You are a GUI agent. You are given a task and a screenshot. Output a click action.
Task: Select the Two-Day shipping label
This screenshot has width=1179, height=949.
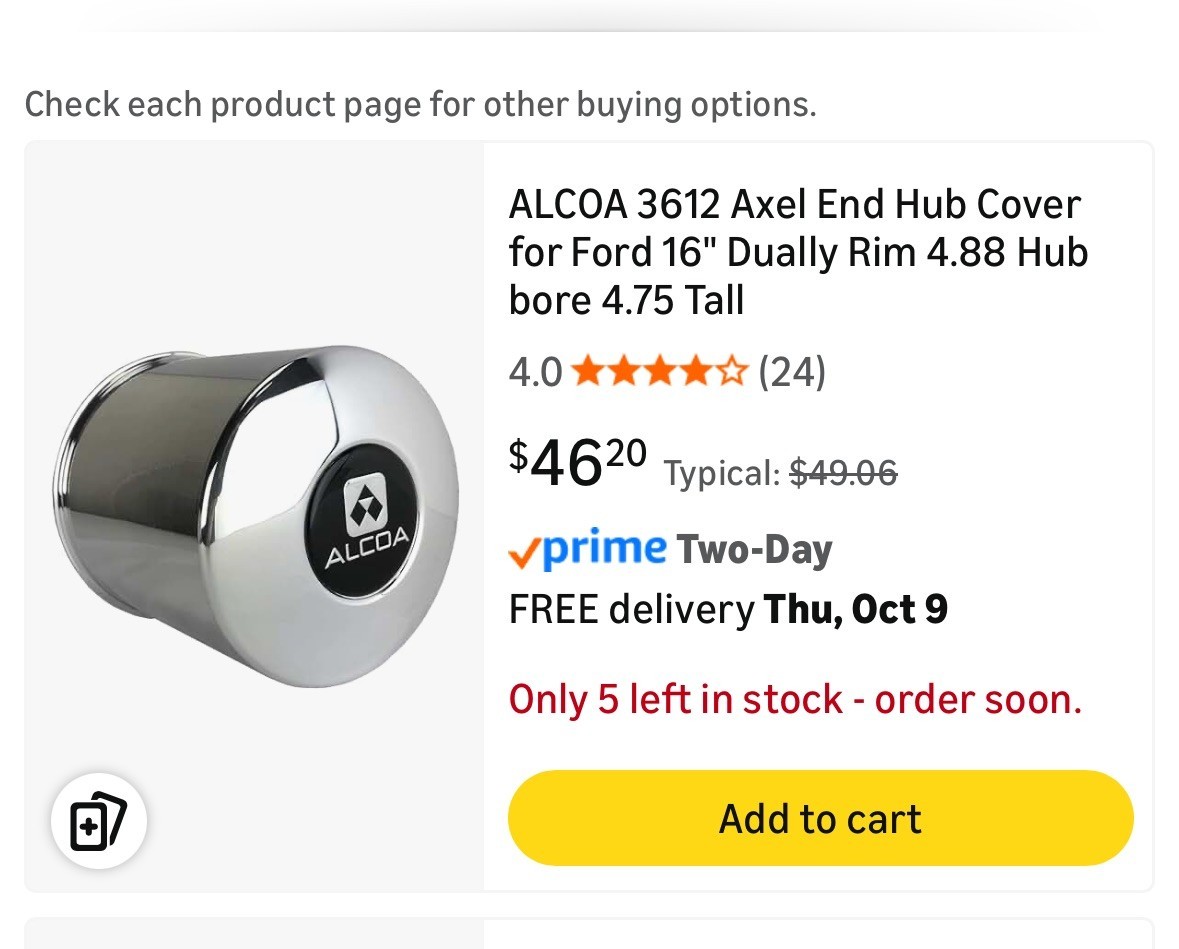(x=755, y=549)
